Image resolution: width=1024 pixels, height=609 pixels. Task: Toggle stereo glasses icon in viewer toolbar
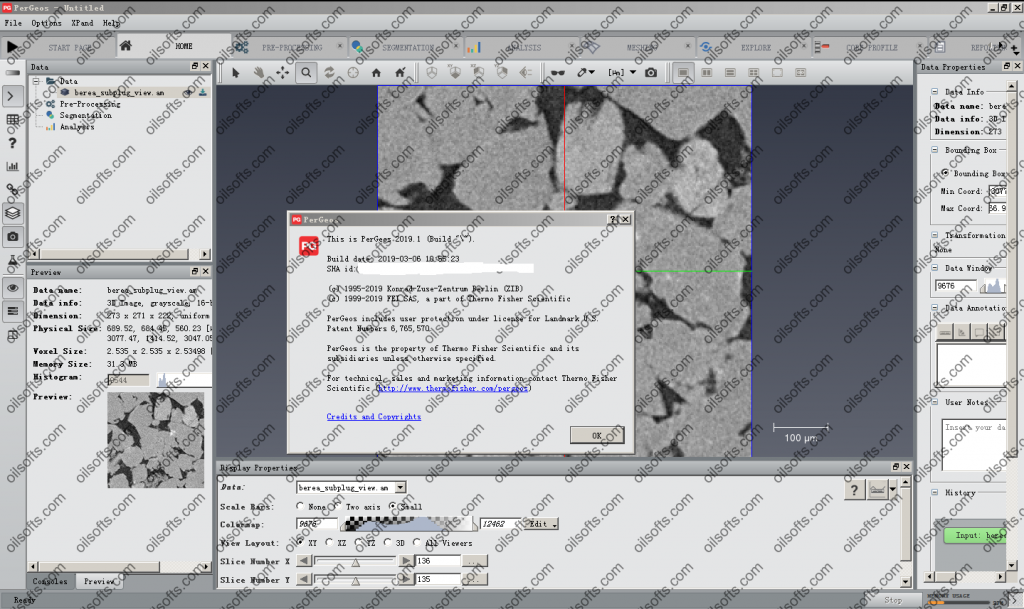558,72
